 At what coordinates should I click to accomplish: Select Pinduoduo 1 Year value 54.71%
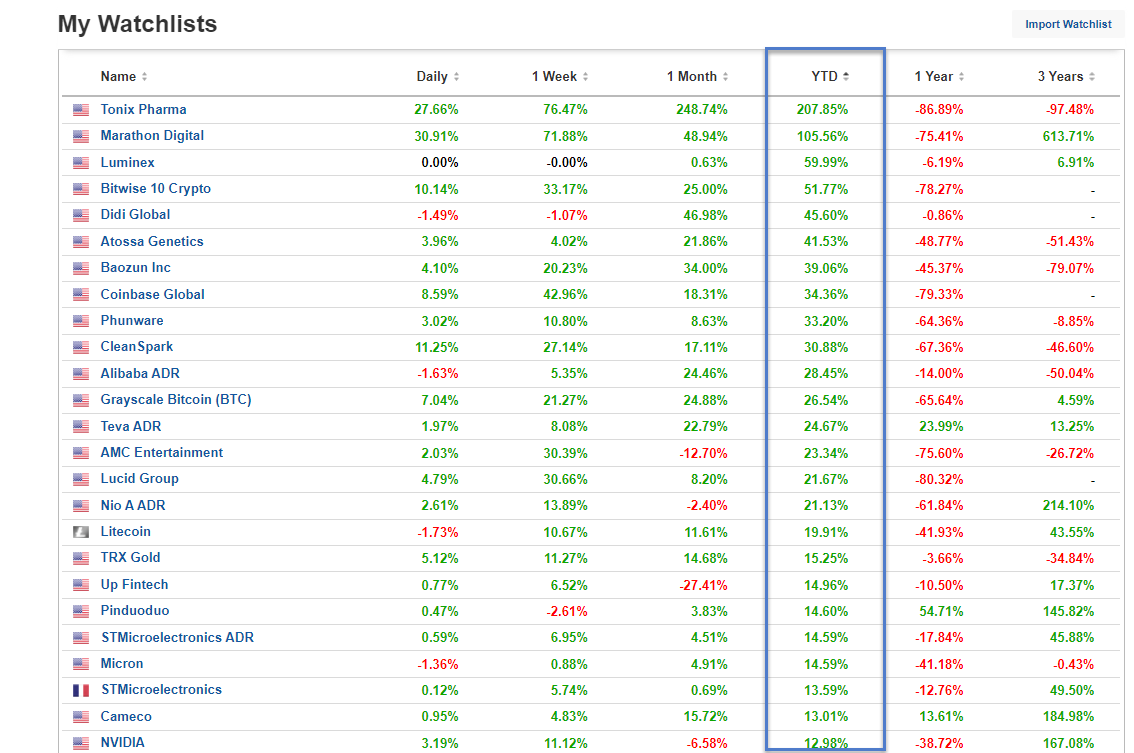pyautogui.click(x=941, y=611)
